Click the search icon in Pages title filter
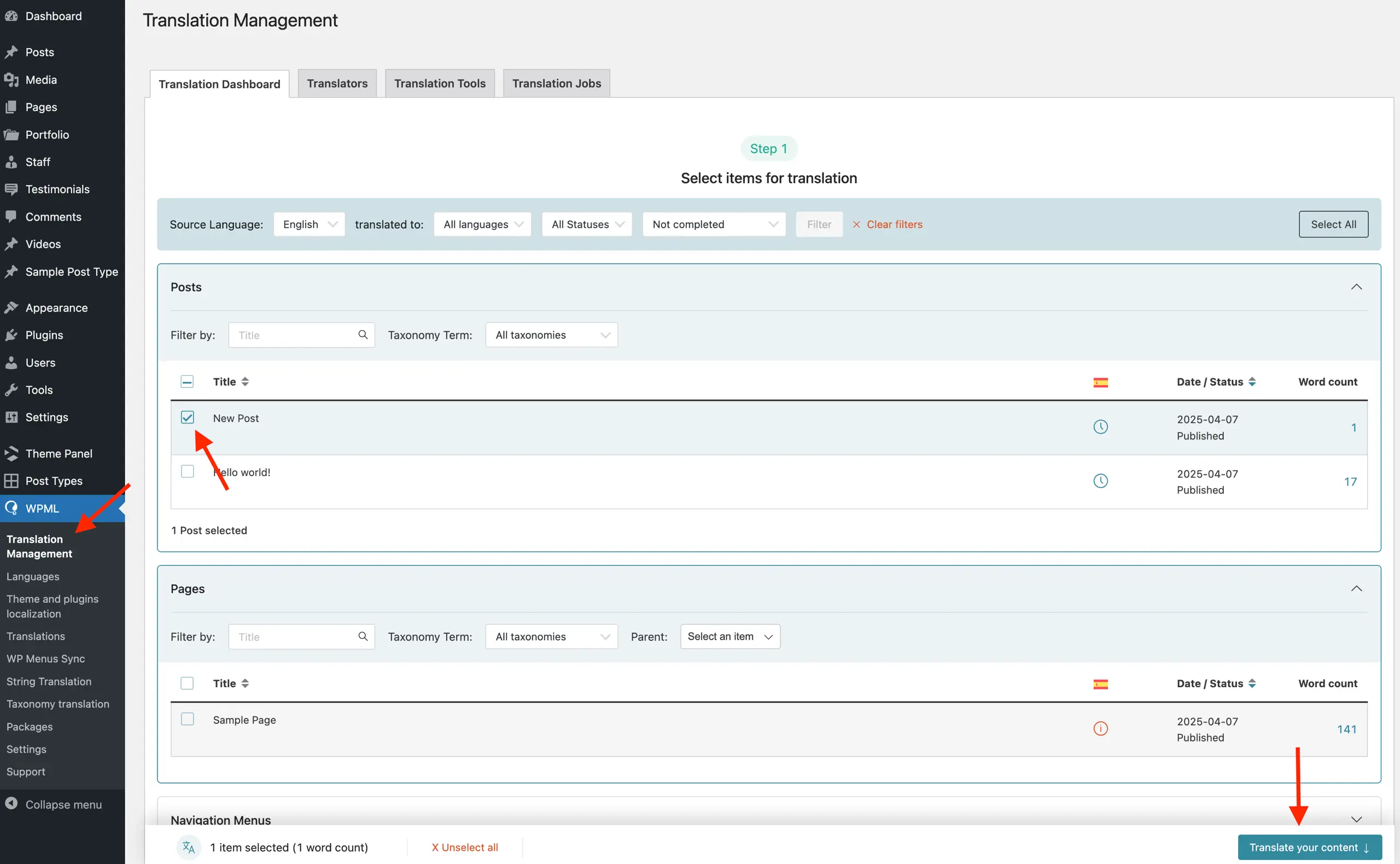Viewport: 1400px width, 864px height. point(363,636)
